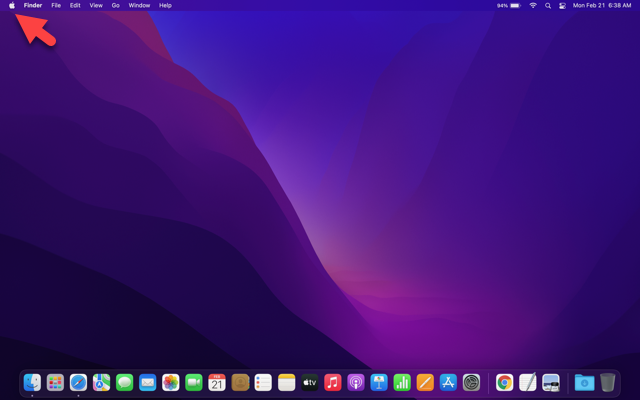The width and height of the screenshot is (640, 400).
Task: Open Messages from the Dock
Action: pos(124,382)
